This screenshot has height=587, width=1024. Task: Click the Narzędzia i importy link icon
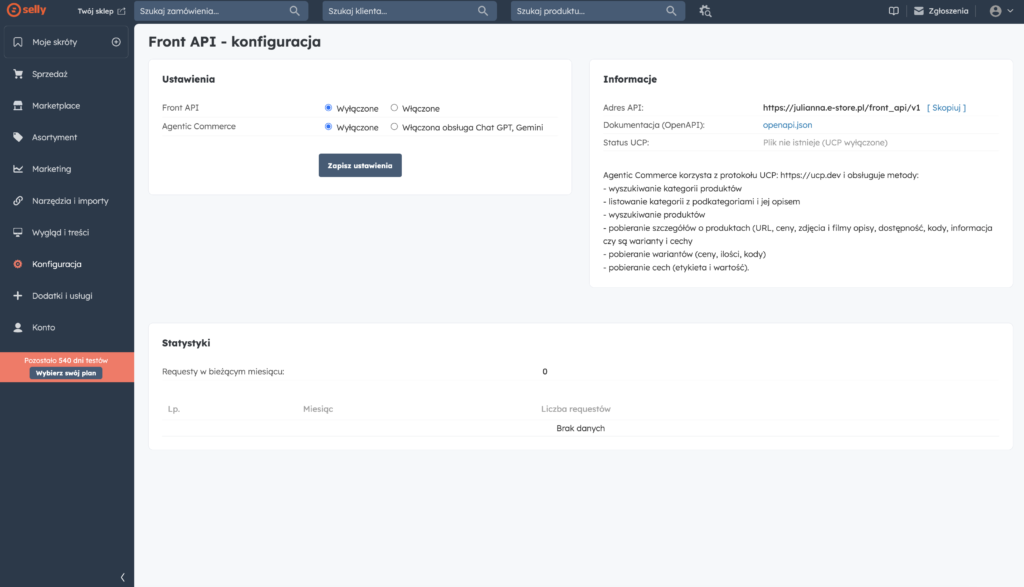click(x=18, y=200)
